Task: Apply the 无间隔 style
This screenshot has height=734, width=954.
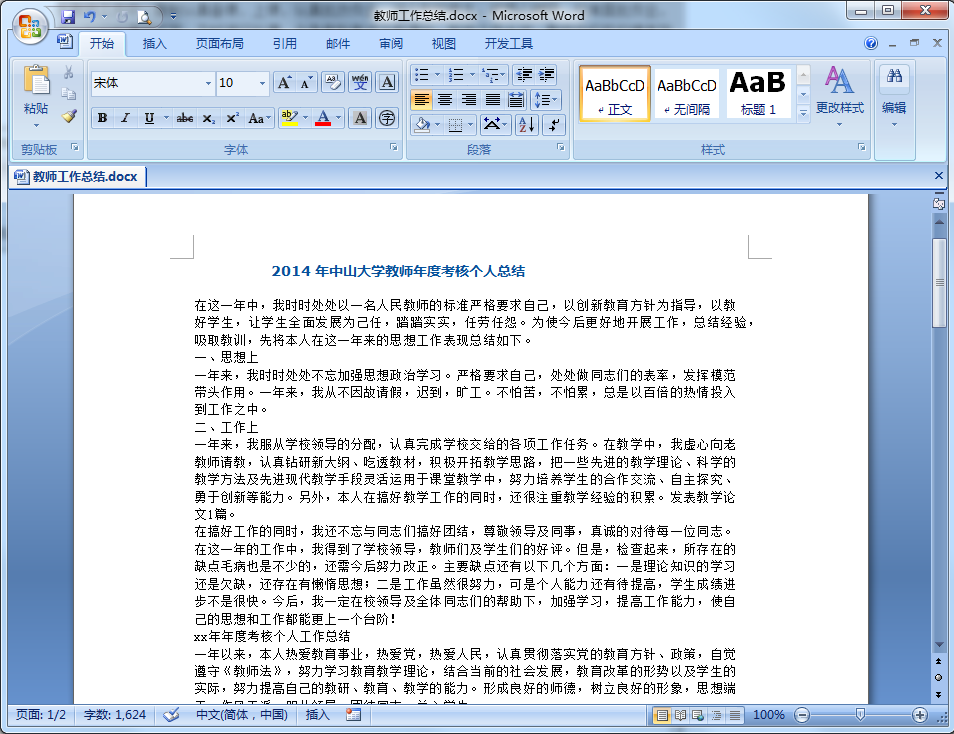Action: click(x=686, y=94)
